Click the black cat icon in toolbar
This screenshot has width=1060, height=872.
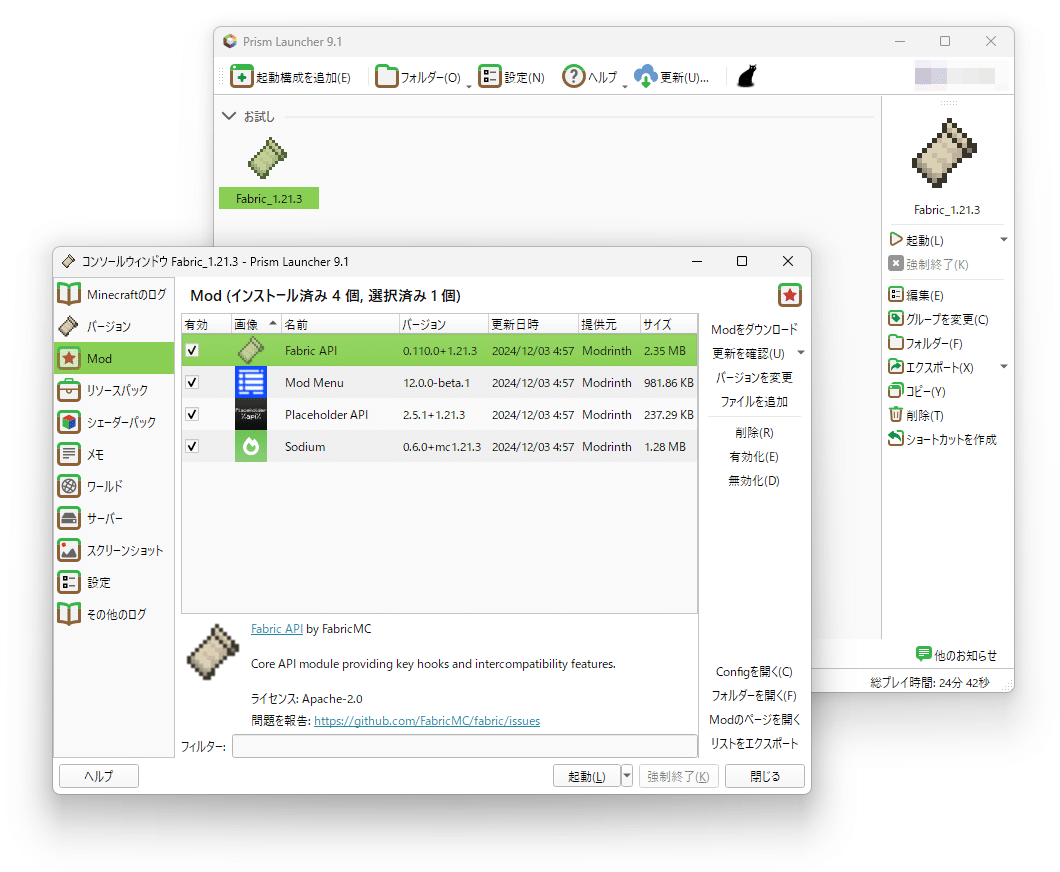[747, 76]
